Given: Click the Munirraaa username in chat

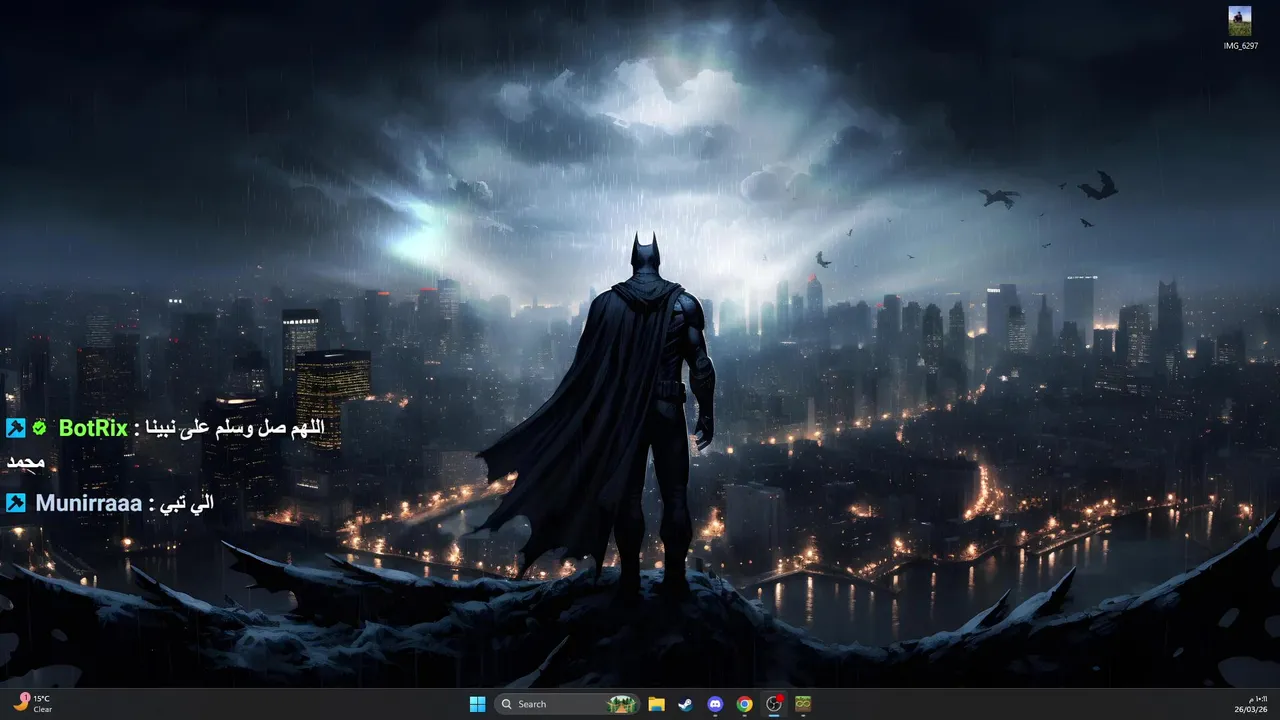Looking at the screenshot, I should coord(89,503).
